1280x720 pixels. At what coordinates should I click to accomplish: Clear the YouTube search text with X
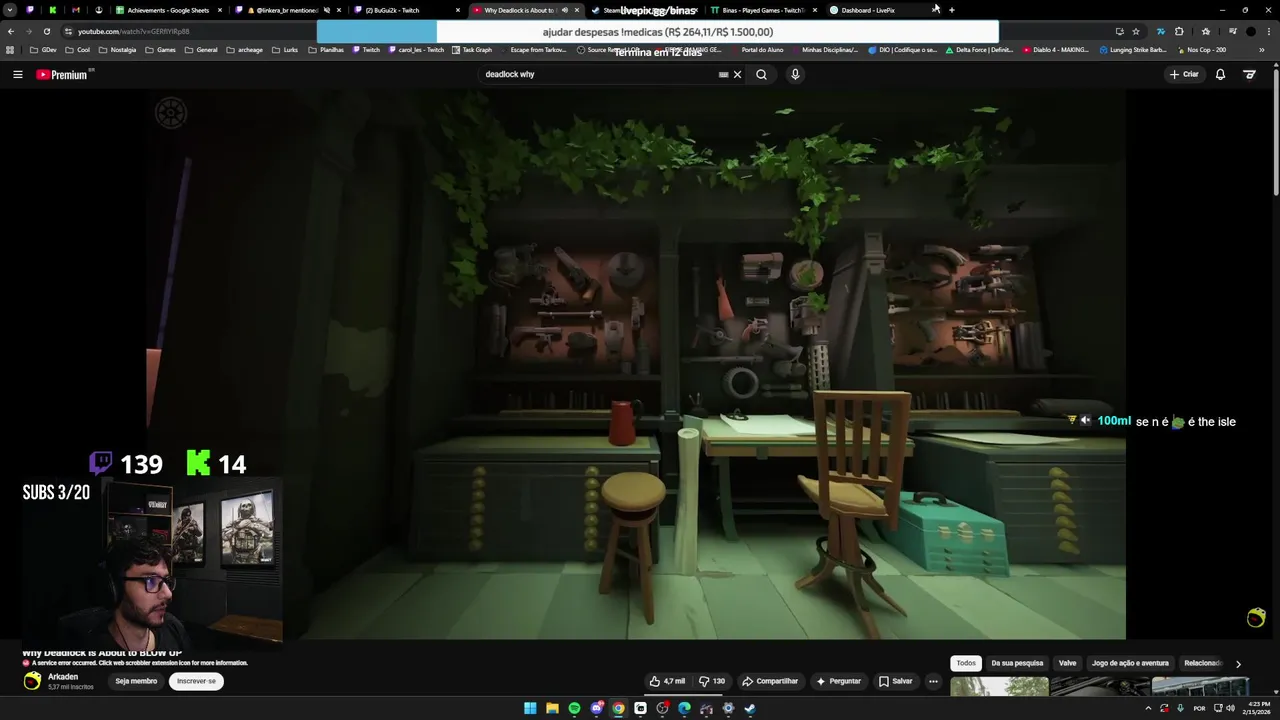point(738,74)
